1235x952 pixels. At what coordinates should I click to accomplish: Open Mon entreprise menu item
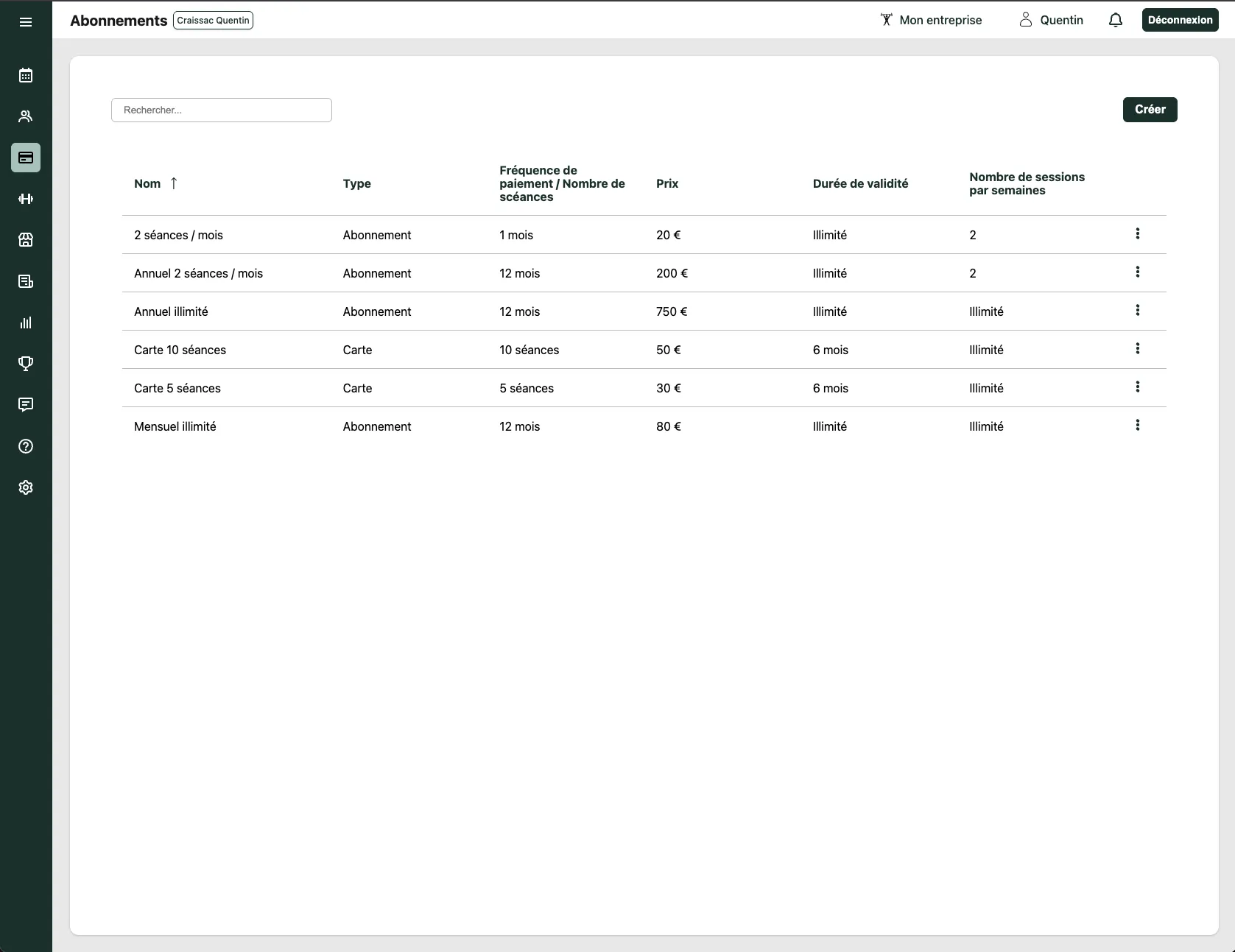coord(932,21)
